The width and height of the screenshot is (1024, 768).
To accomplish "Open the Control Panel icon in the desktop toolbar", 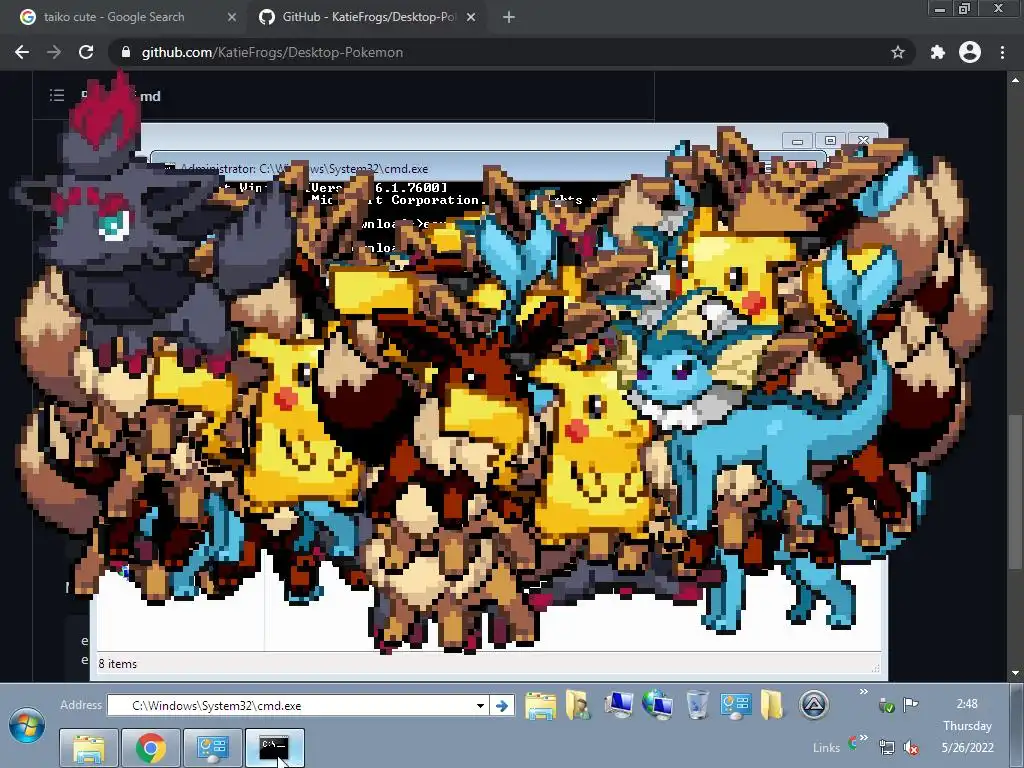I will [735, 706].
